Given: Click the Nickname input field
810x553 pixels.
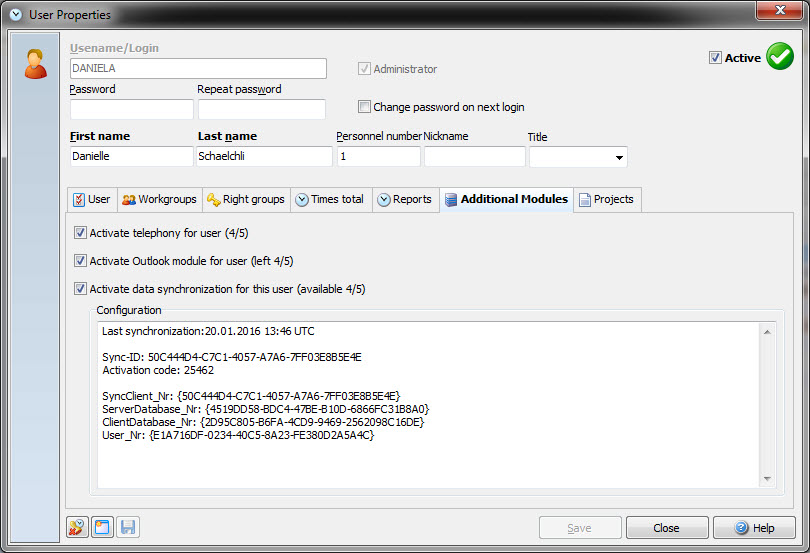Looking at the screenshot, I should tap(474, 157).
